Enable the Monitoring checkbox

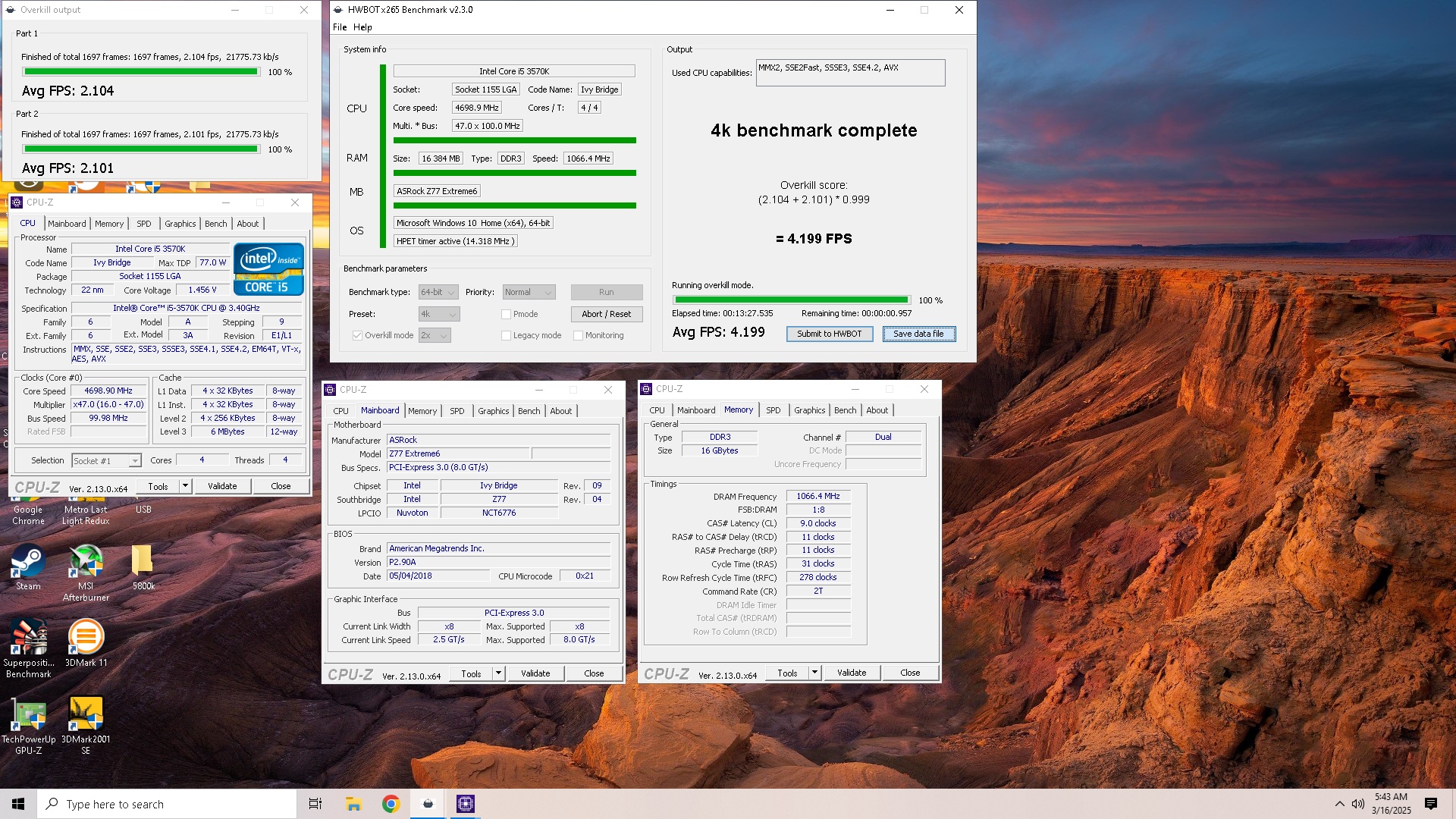tap(578, 335)
